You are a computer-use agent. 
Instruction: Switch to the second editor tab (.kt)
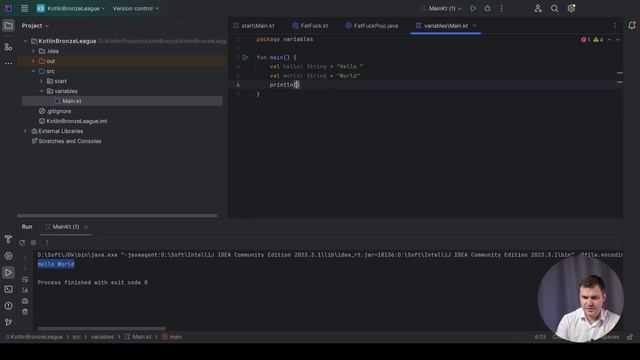click(310, 26)
